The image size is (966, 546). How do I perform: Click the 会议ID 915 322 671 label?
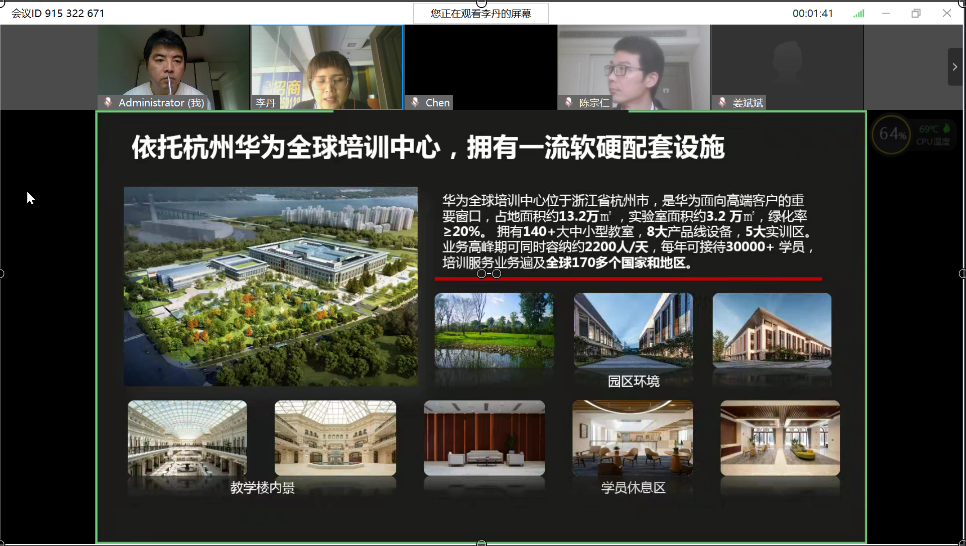coord(58,13)
